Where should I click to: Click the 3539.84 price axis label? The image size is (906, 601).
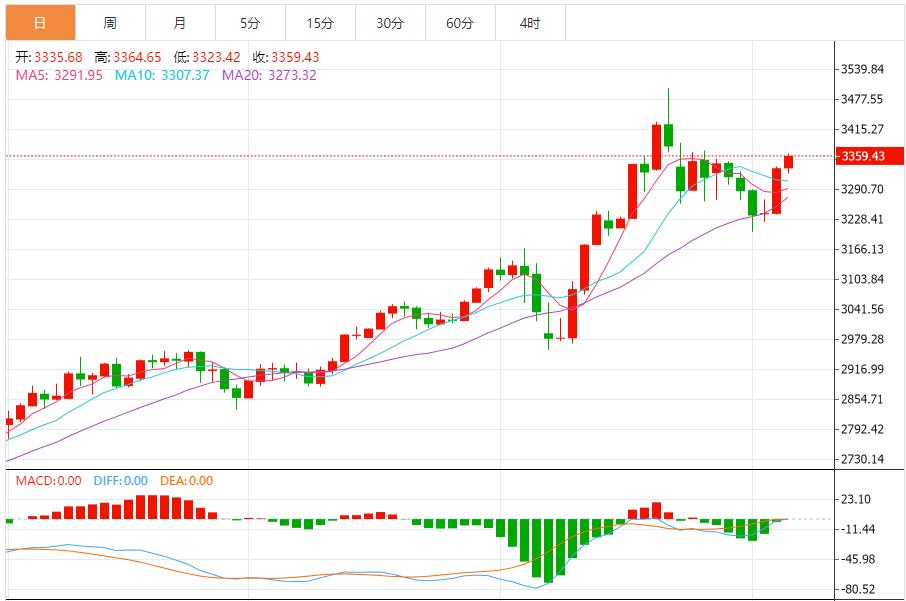pyautogui.click(x=862, y=69)
